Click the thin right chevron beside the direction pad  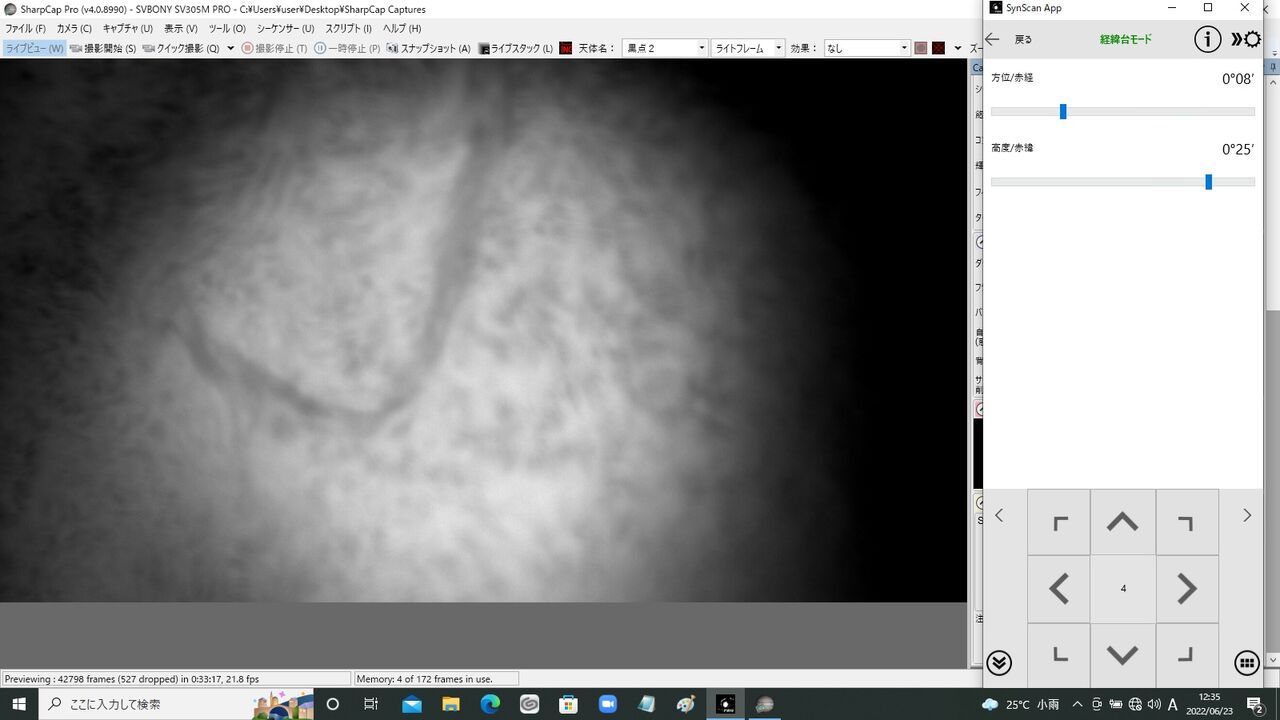pos(1247,516)
